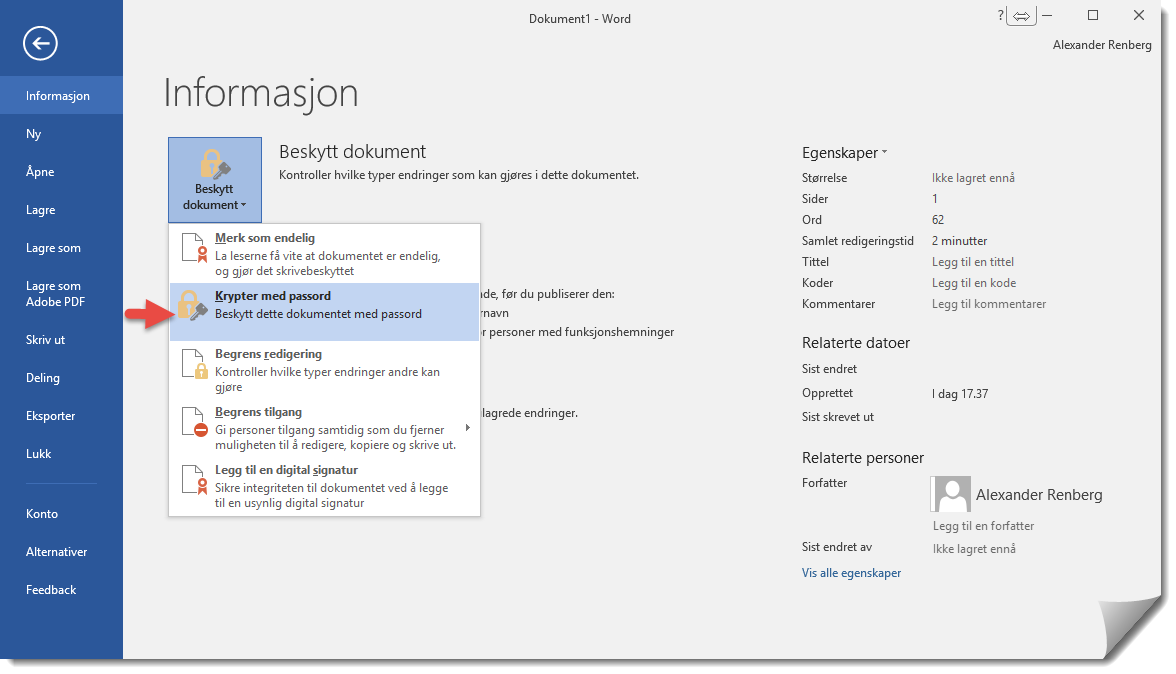Go to the Eksporter section
1176x674 pixels.
point(50,416)
